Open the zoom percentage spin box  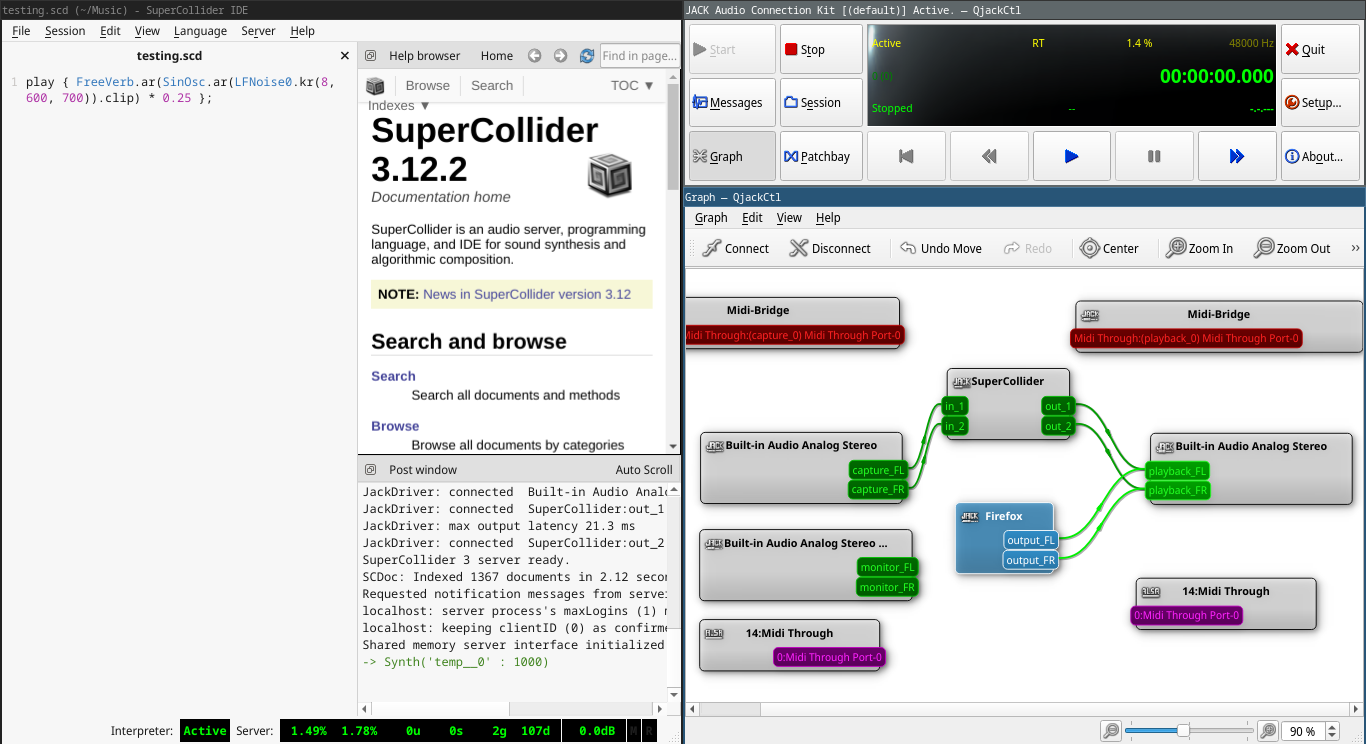point(1310,731)
